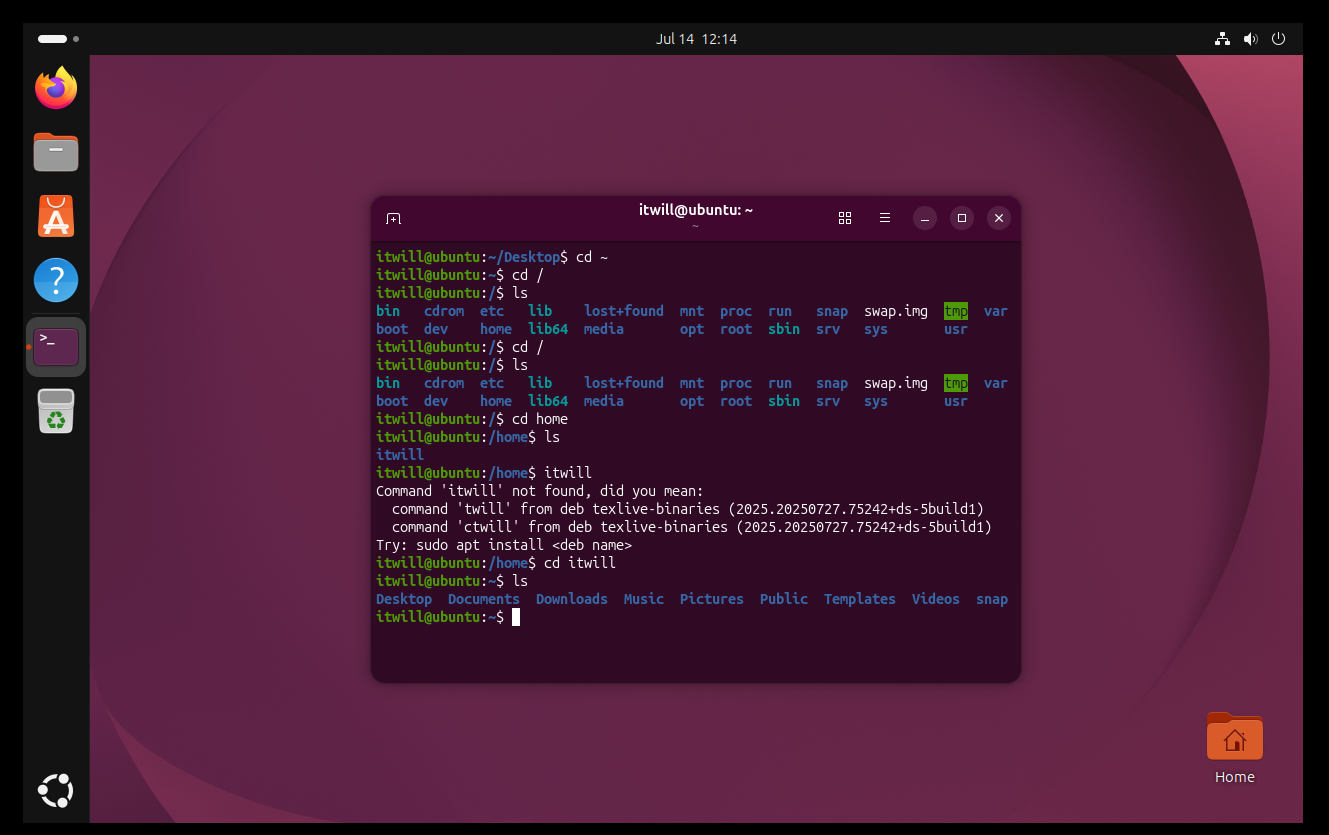Open the App Center dock icon
This screenshot has width=1329, height=835.
[x=56, y=216]
